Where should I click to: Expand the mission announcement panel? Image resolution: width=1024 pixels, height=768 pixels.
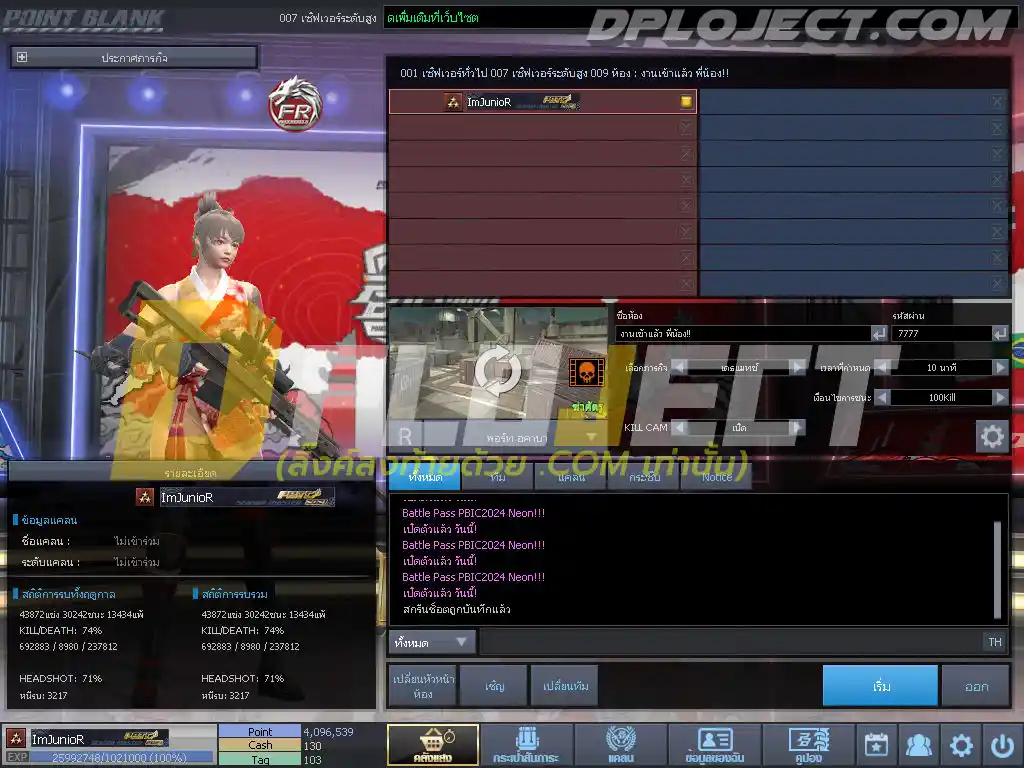[x=22, y=57]
